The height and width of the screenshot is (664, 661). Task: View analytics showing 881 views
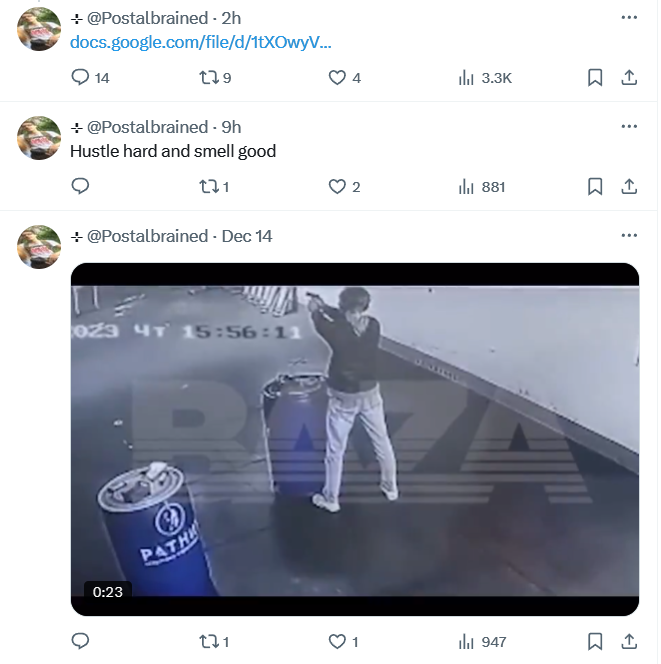point(482,187)
